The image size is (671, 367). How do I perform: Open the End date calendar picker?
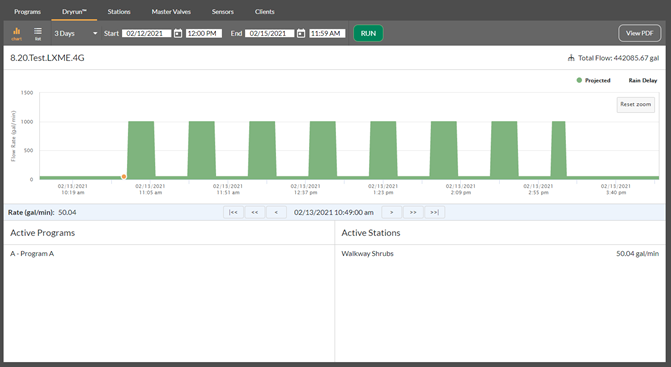(x=301, y=33)
